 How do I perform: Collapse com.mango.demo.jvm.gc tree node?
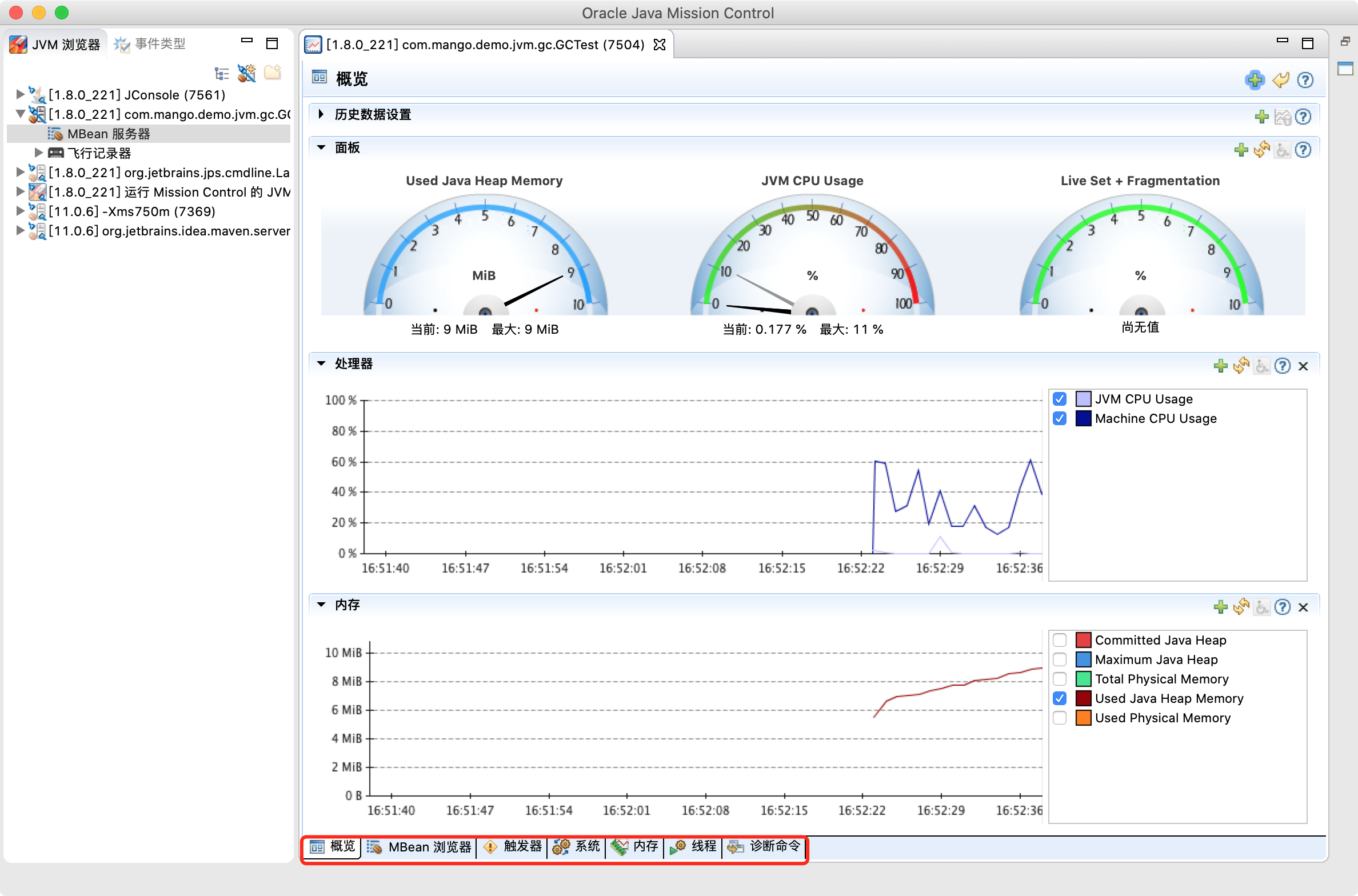(20, 114)
